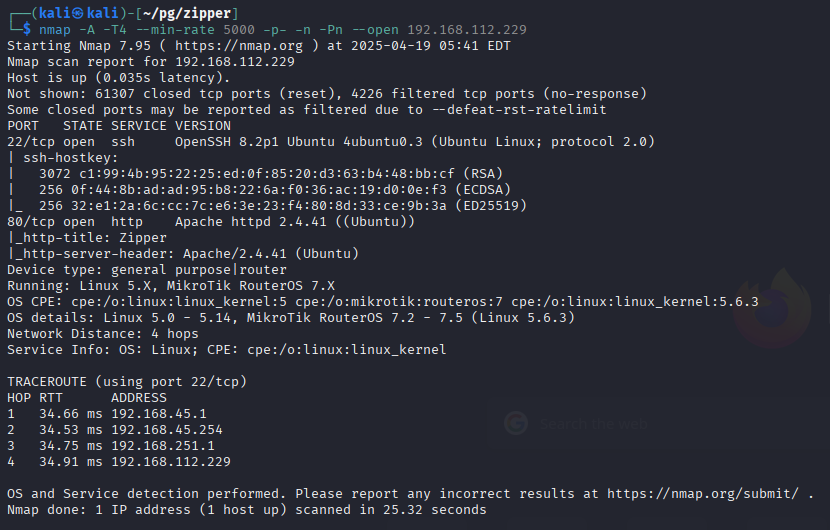
Task: Click the 'Nmap done' summary line
Action: 247,510
